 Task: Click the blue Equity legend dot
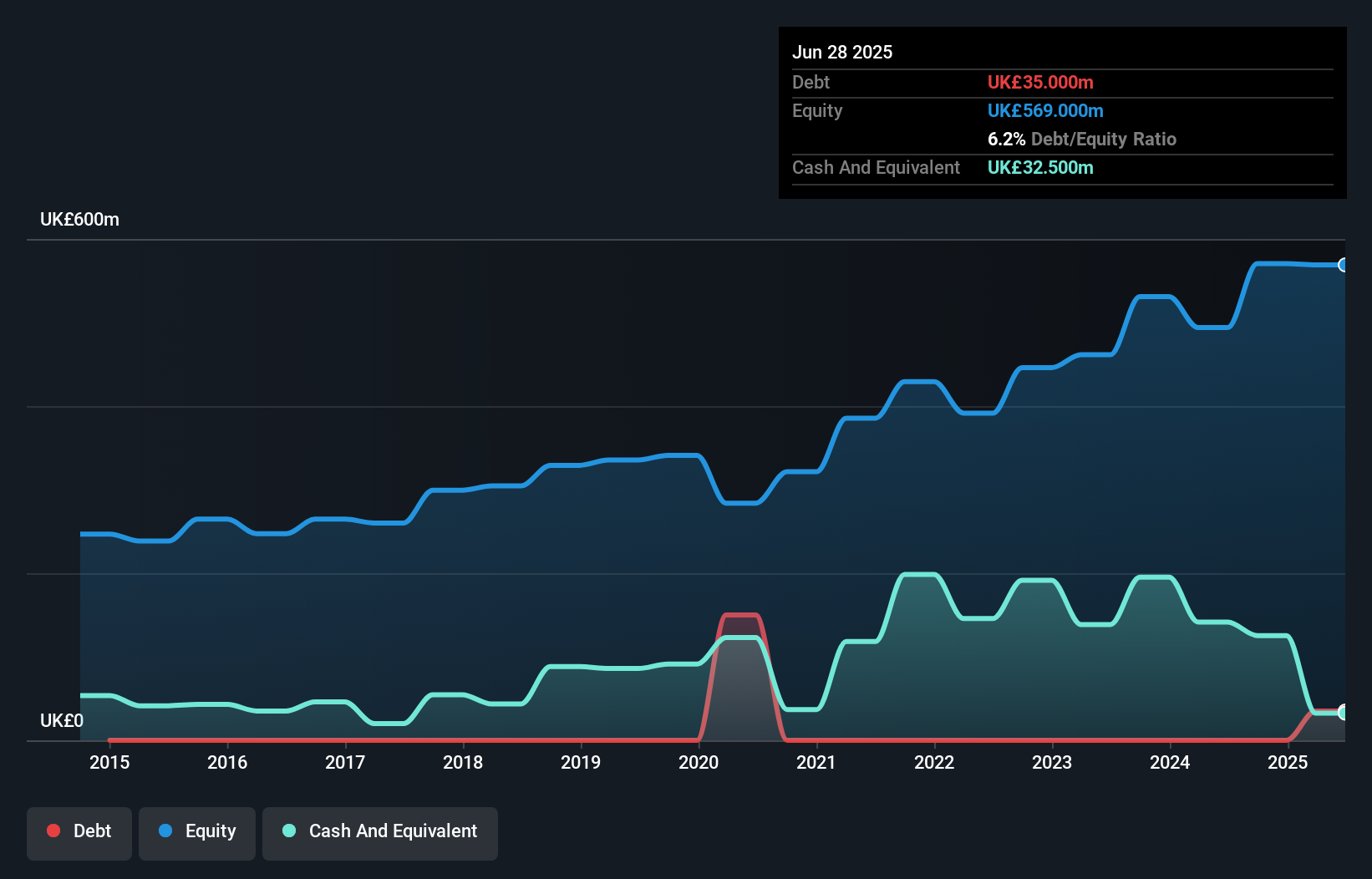(x=165, y=831)
